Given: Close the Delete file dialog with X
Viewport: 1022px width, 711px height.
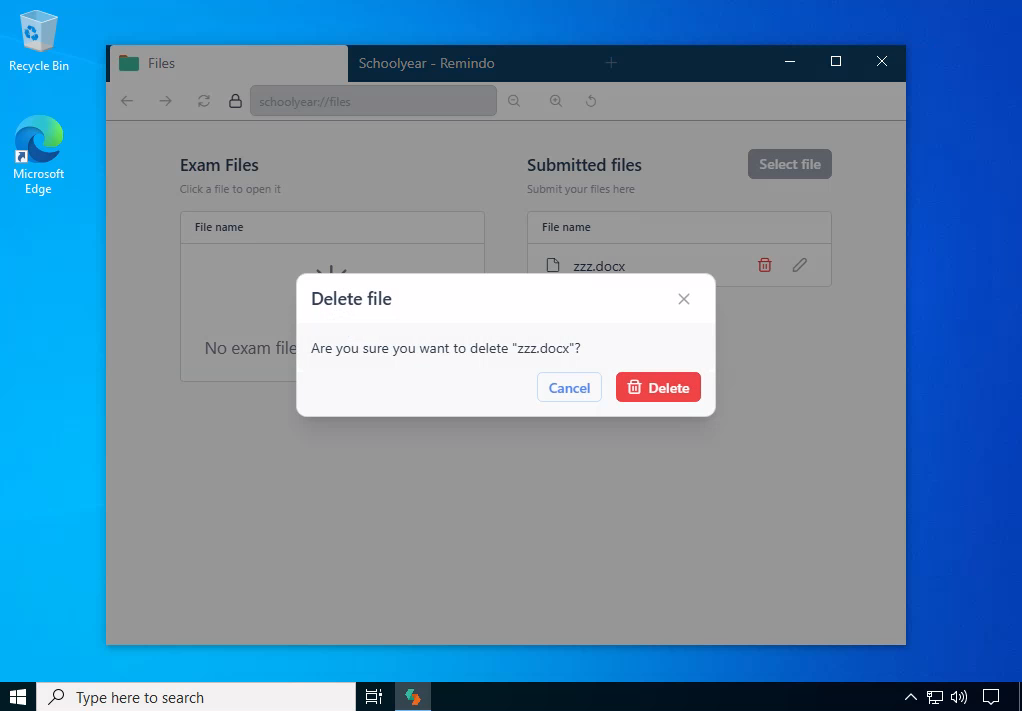Looking at the screenshot, I should (x=684, y=299).
